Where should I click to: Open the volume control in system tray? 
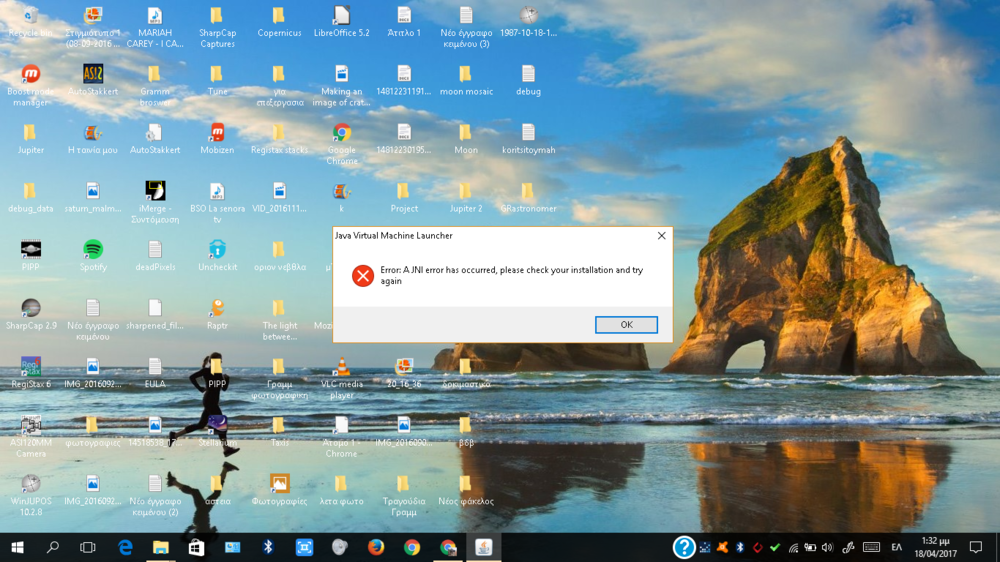coord(826,547)
